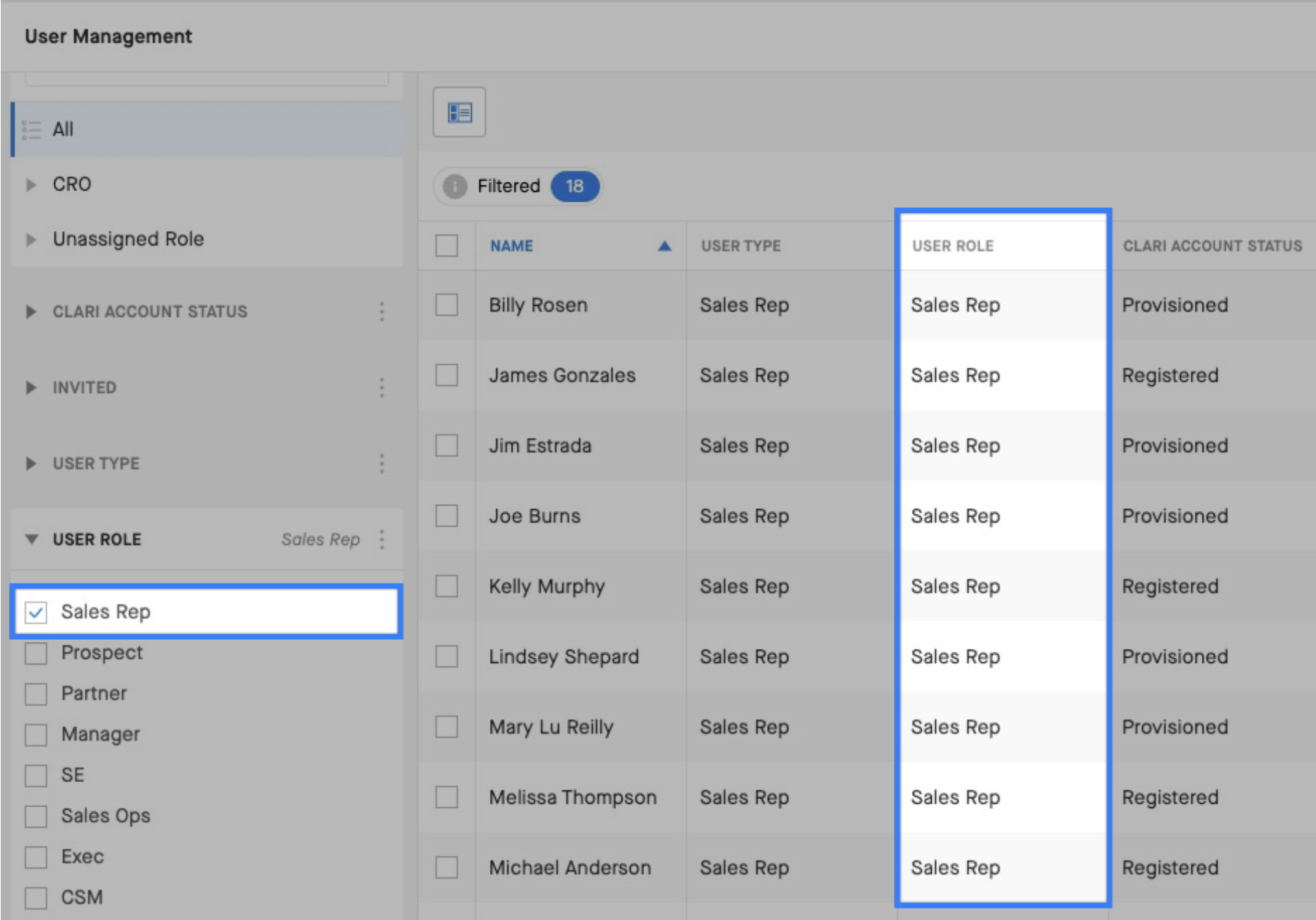
Task: Click the Name column sort arrow
Action: [x=664, y=246]
